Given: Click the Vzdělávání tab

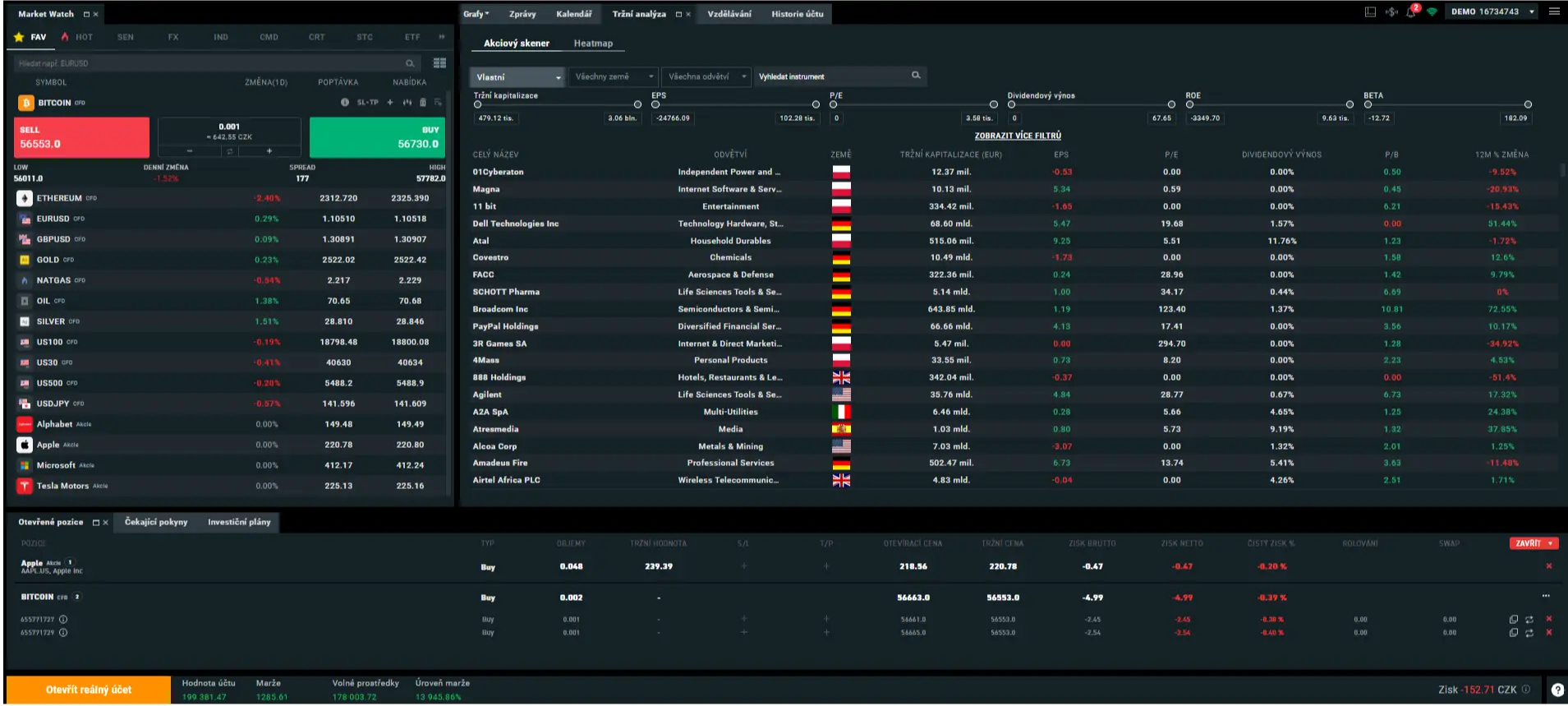Looking at the screenshot, I should click(729, 14).
